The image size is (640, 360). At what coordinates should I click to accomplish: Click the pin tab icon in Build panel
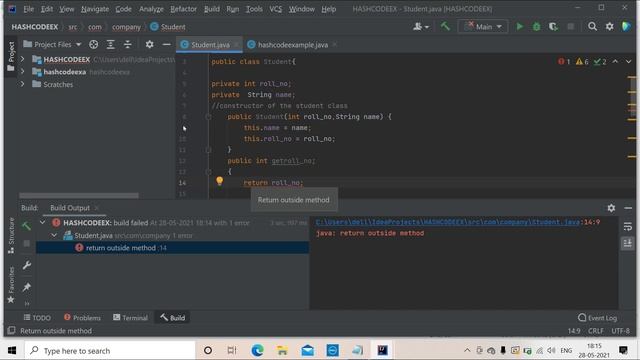tap(27, 287)
